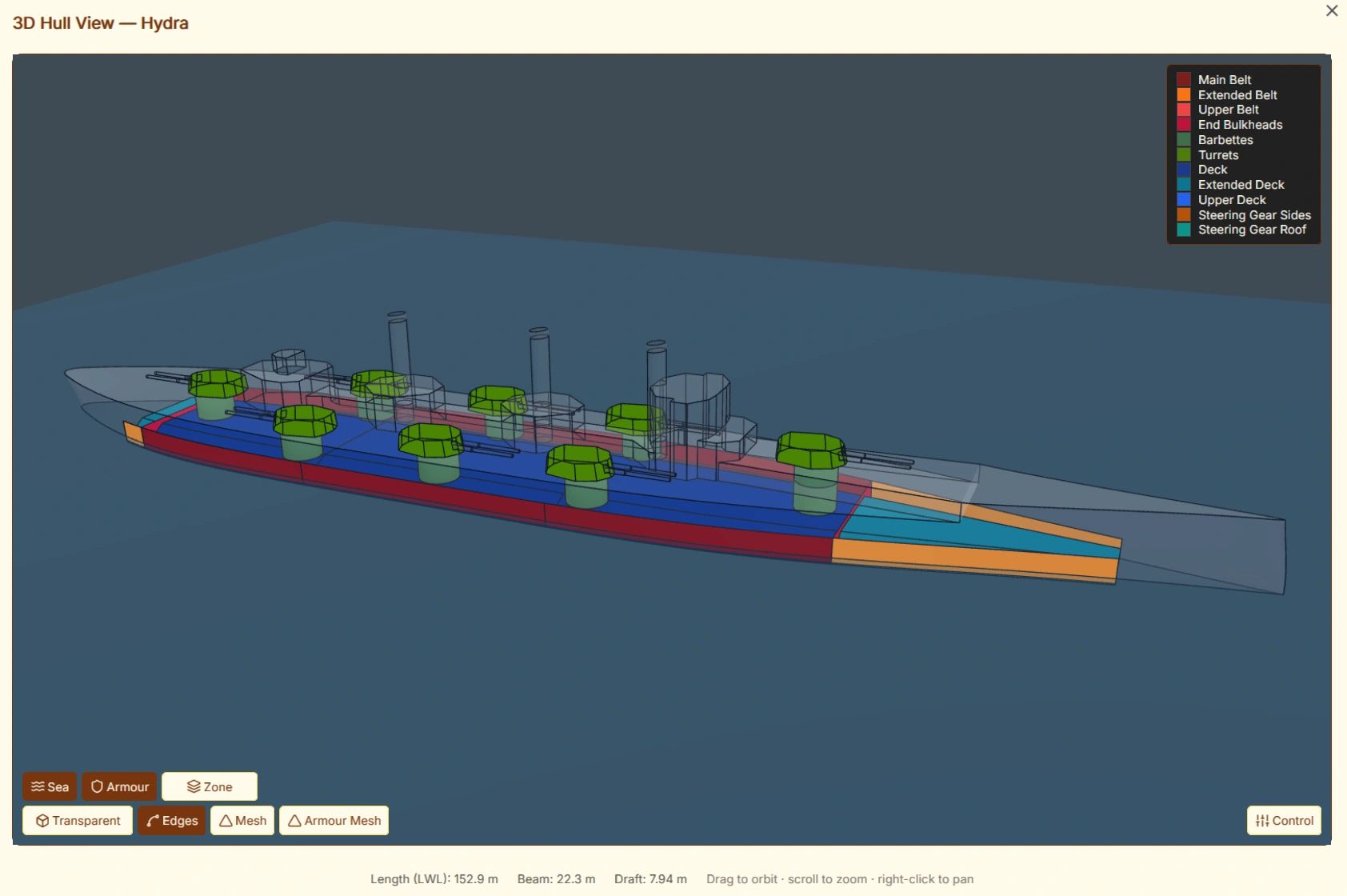
Task: Click the Steering Gear Roof swatch
Action: coord(1184,230)
